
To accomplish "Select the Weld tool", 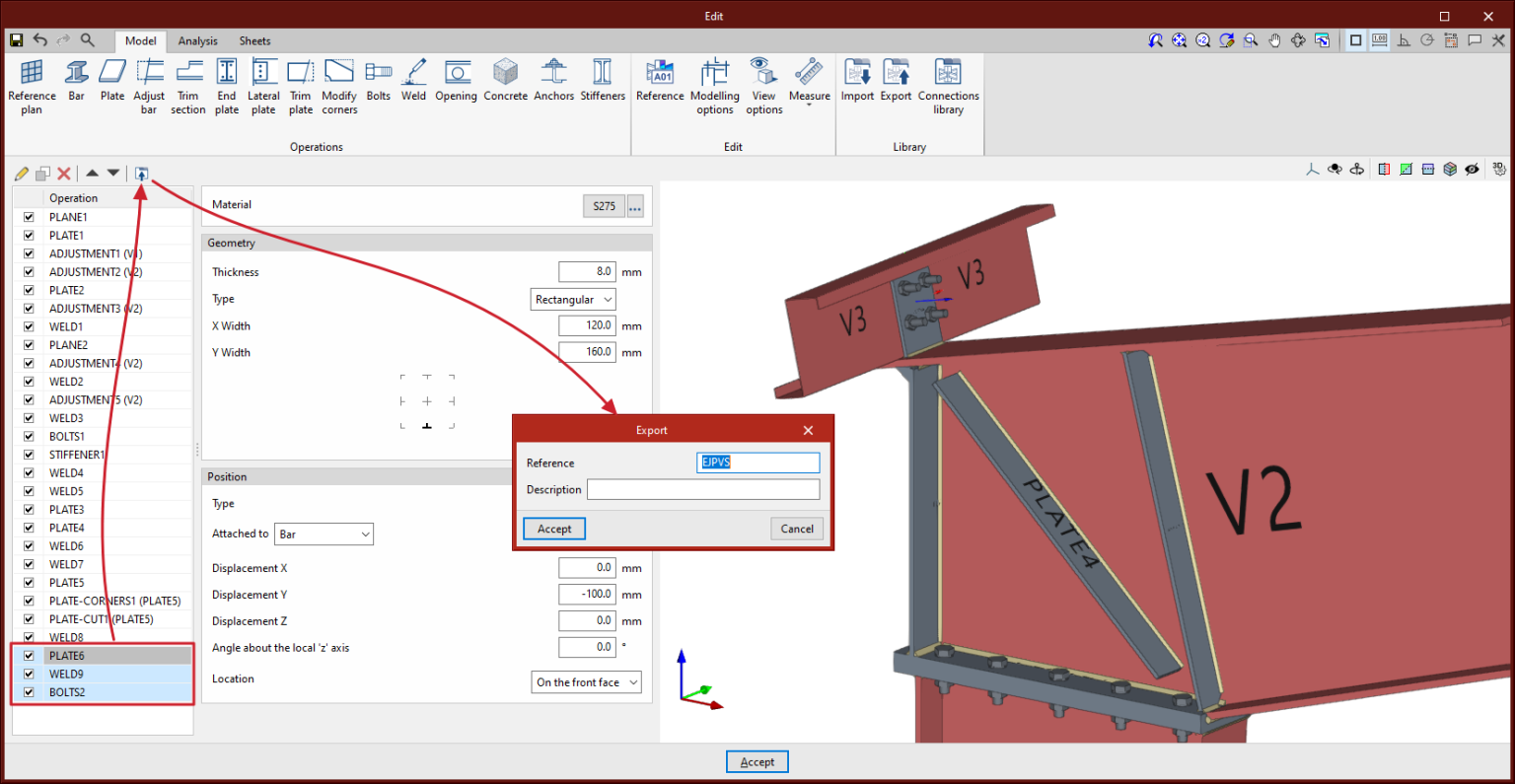I will [x=414, y=81].
